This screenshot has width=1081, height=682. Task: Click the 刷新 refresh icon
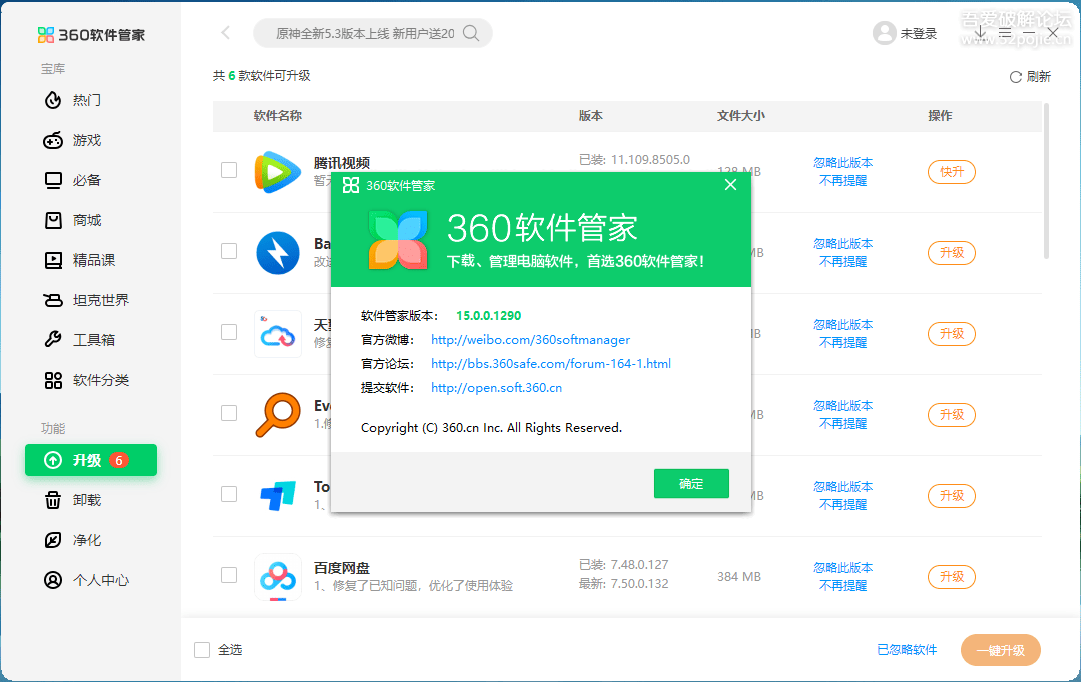pyautogui.click(x=1017, y=76)
